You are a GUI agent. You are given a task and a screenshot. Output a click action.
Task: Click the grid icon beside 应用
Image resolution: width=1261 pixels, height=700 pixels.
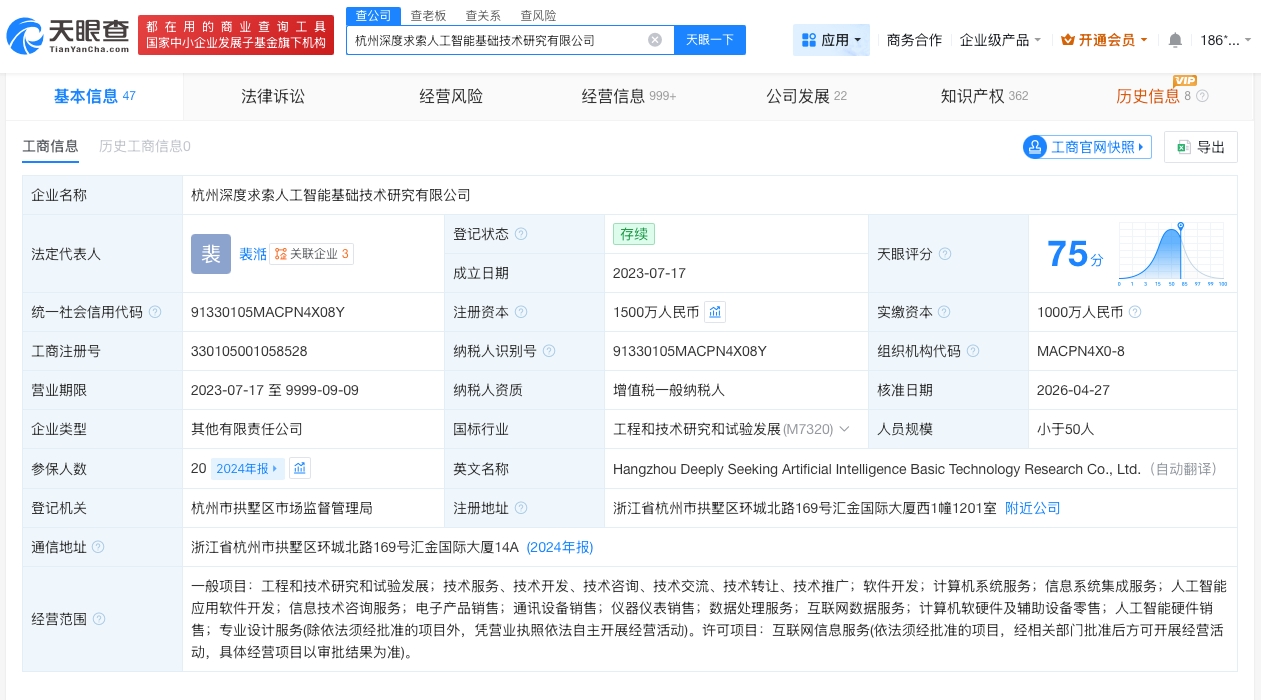point(809,40)
